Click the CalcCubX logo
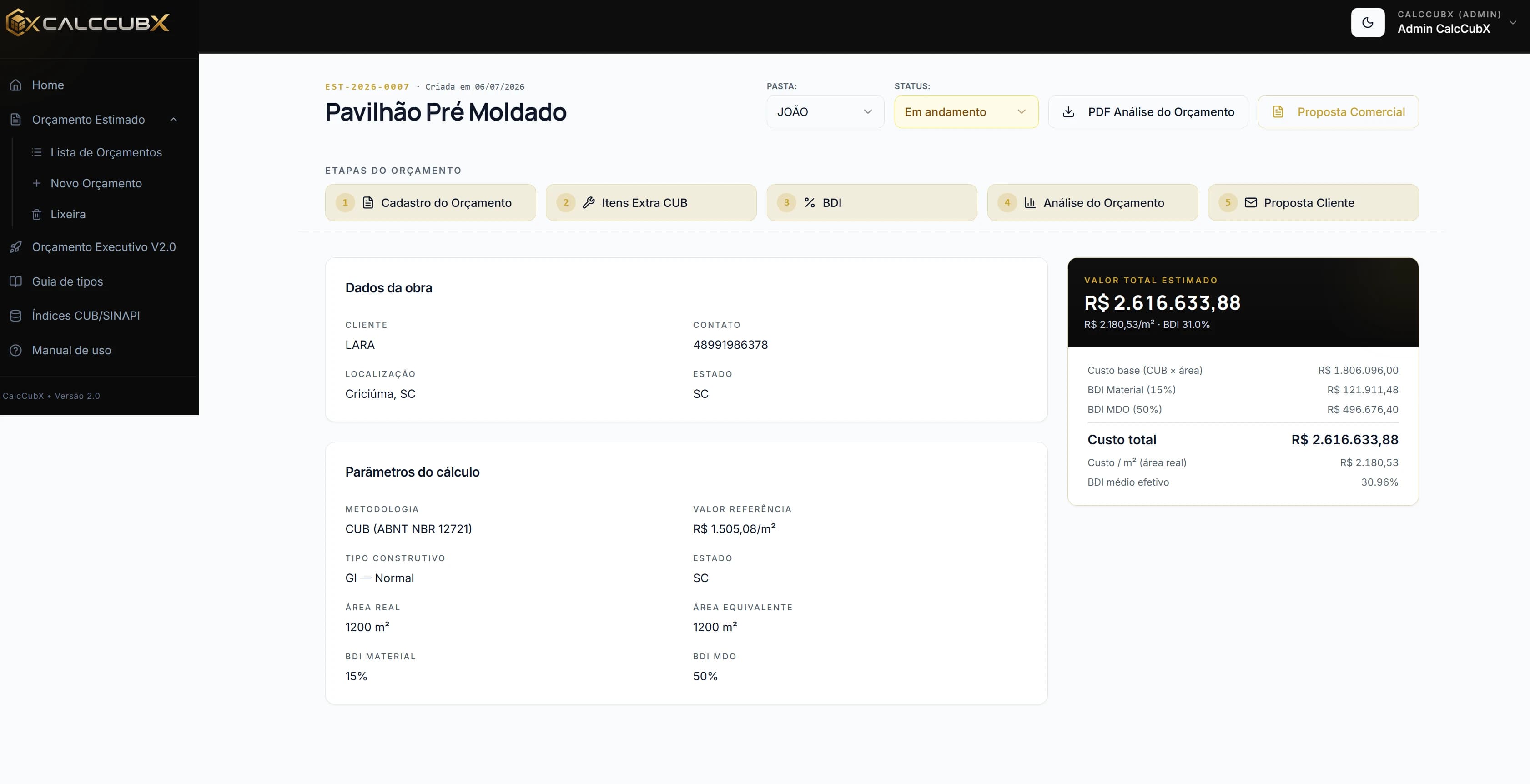 pyautogui.click(x=87, y=23)
